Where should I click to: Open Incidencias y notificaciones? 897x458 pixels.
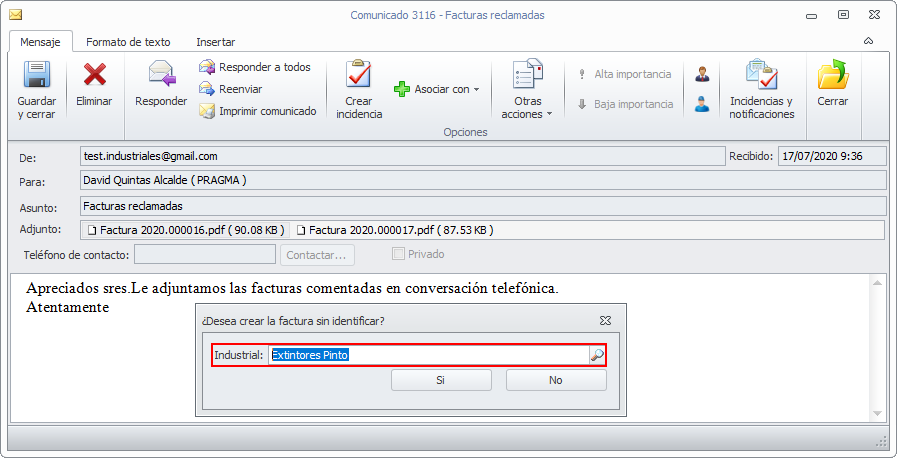click(761, 76)
